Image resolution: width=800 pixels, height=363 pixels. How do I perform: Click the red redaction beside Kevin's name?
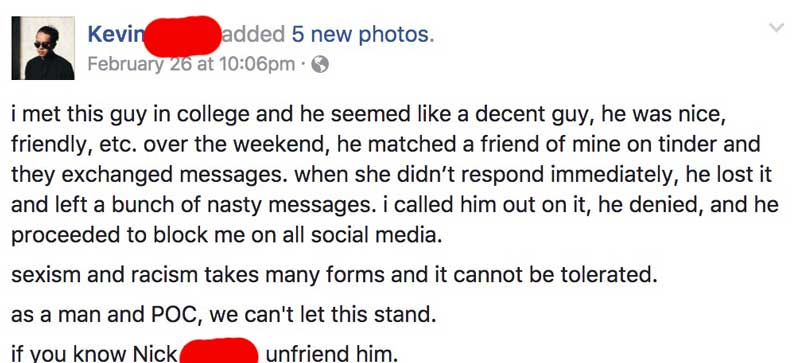pos(182,36)
